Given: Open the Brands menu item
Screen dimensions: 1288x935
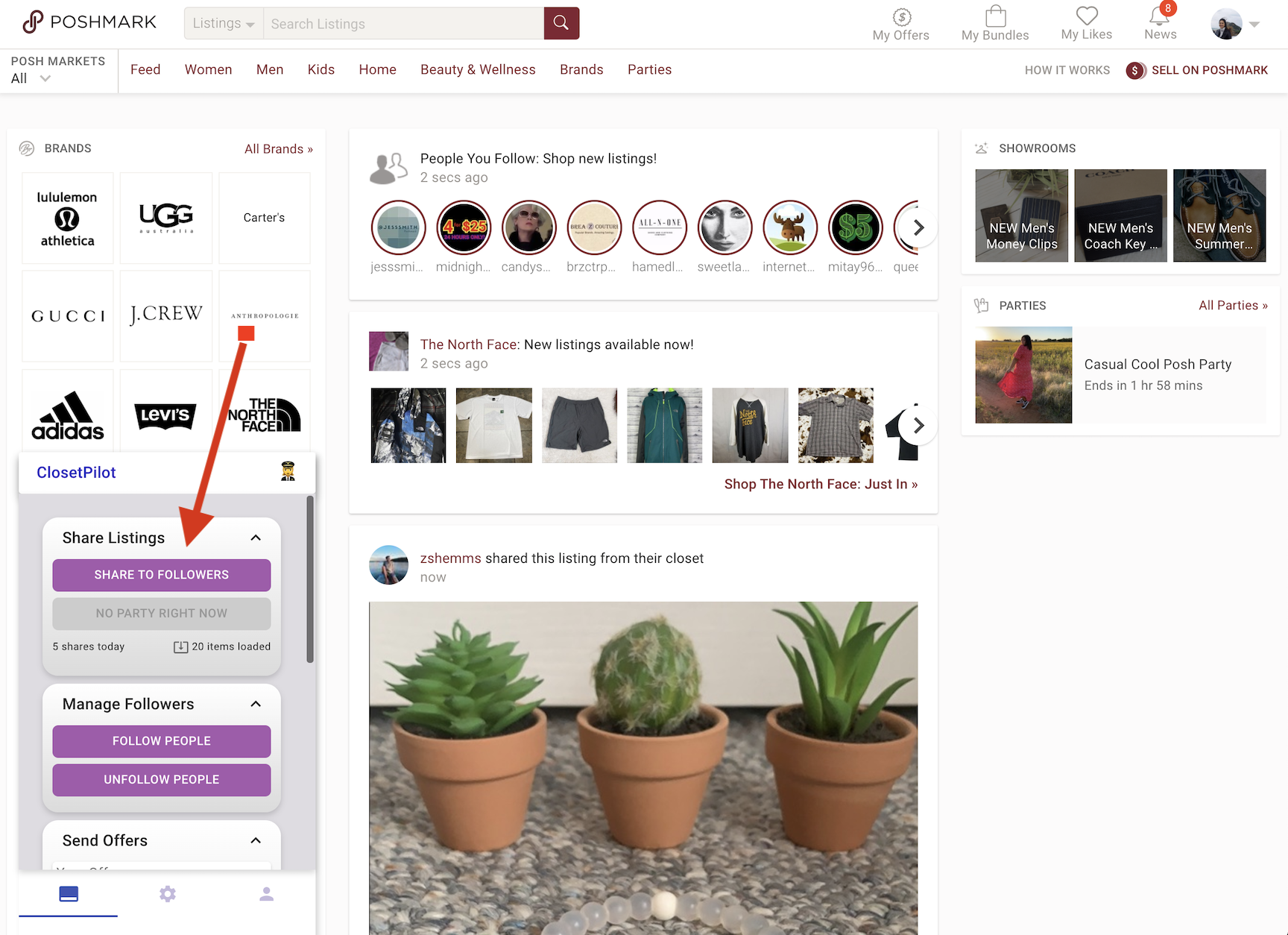Looking at the screenshot, I should pos(581,69).
